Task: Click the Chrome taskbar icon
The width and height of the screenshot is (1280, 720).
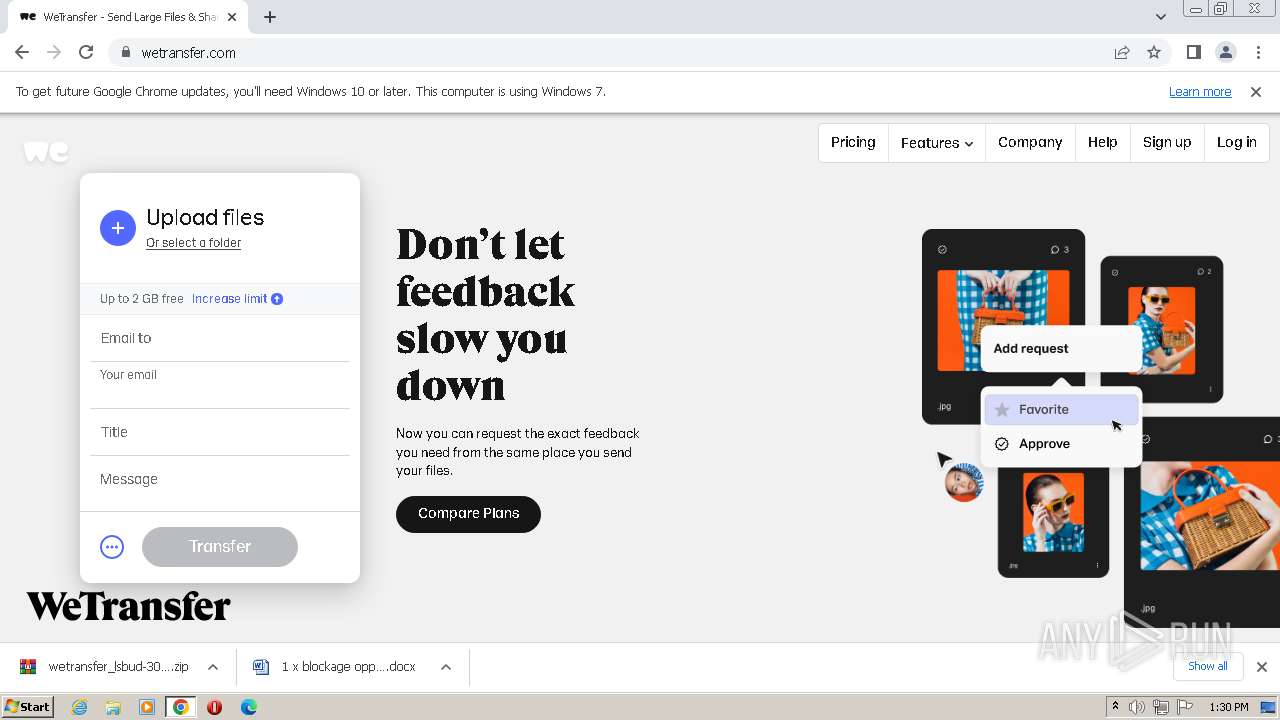Action: pos(181,707)
